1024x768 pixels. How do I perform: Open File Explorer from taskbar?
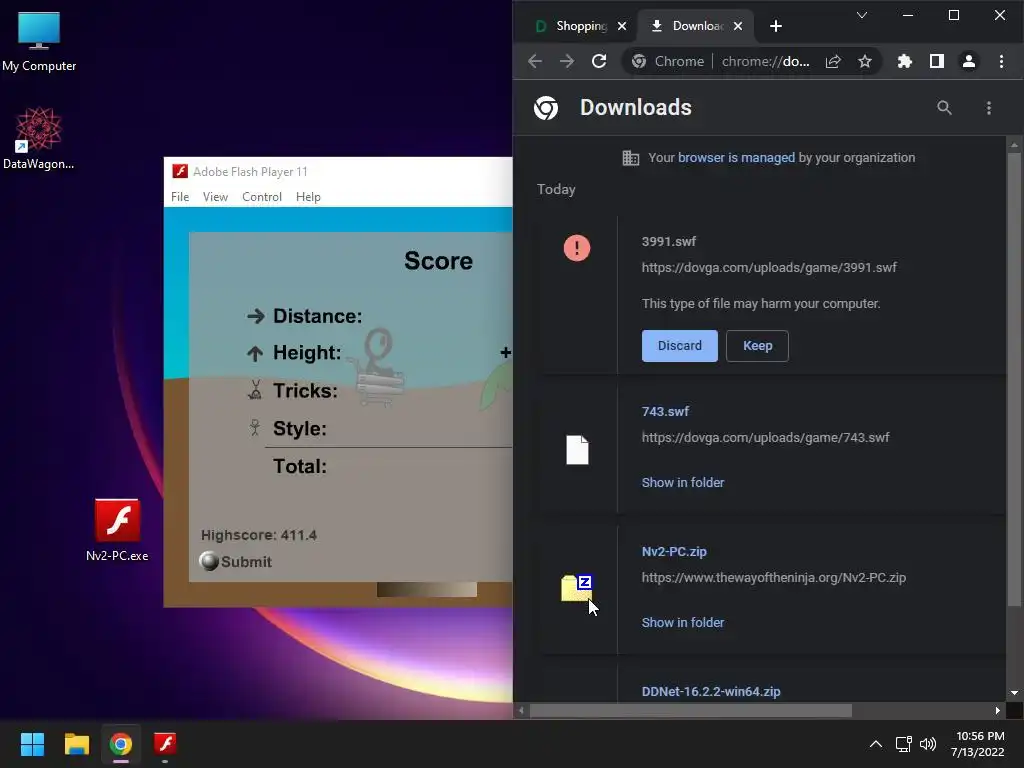(x=76, y=744)
